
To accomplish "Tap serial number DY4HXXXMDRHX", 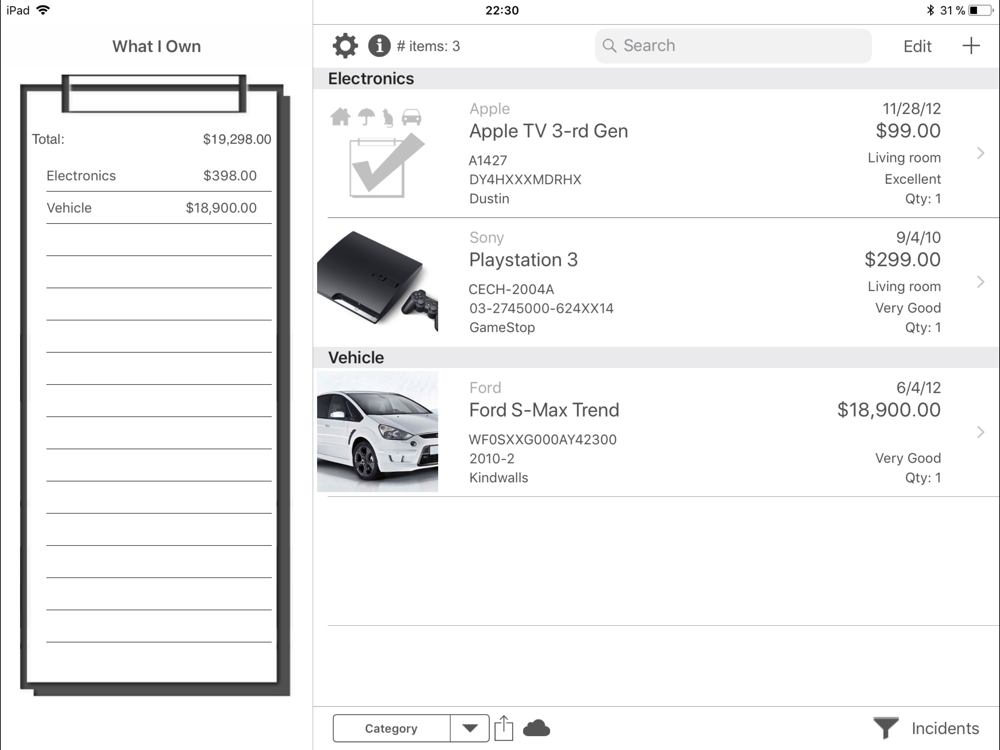I will point(526,180).
